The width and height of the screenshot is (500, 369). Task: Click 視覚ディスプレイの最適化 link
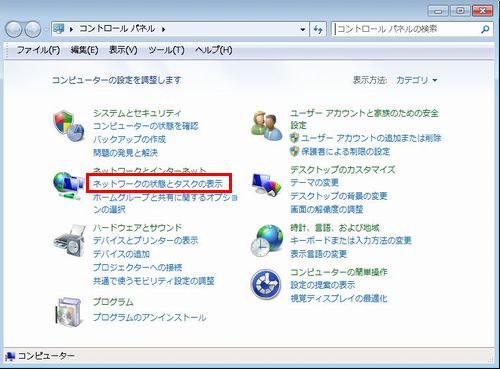(339, 298)
